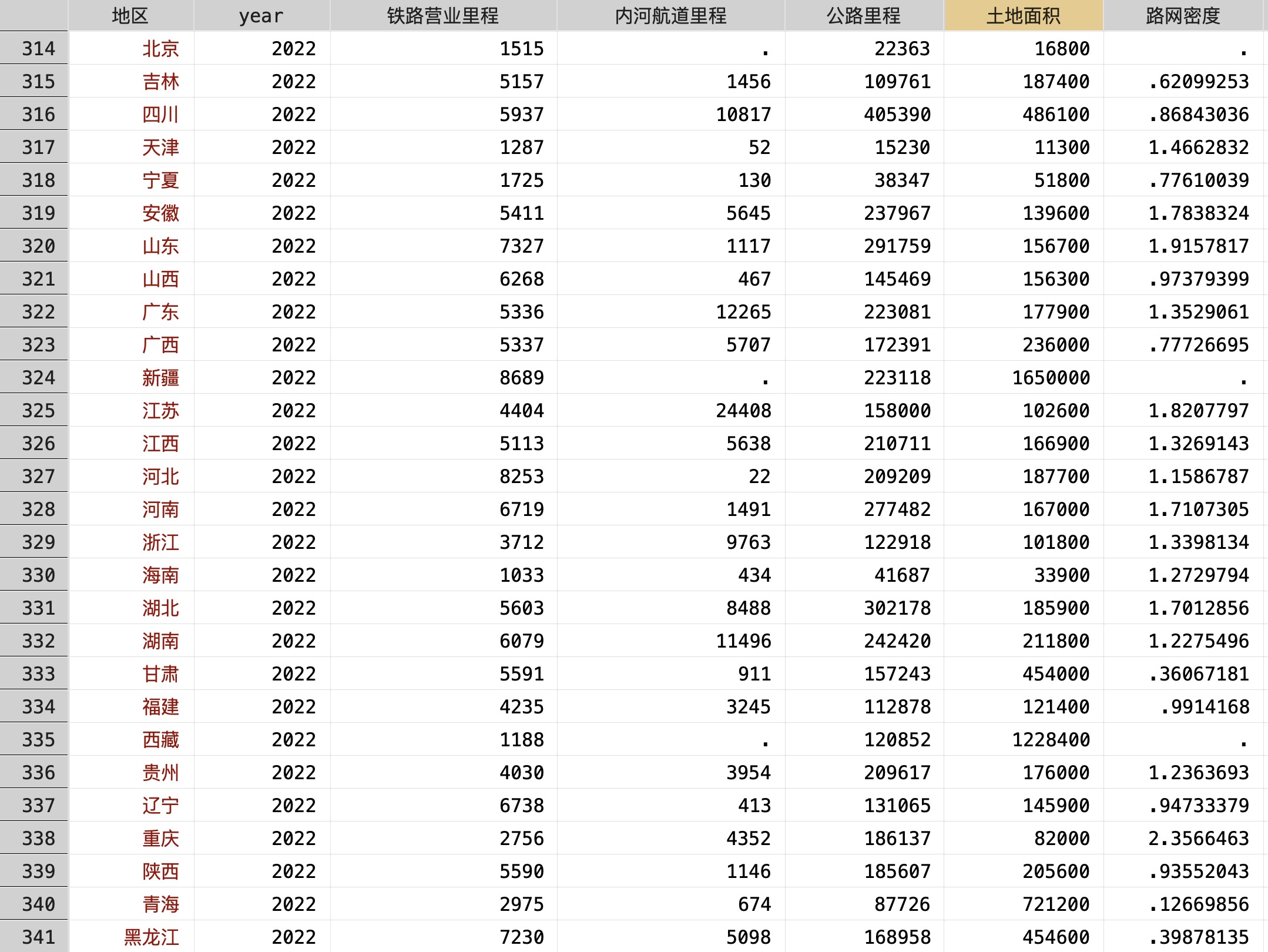Select the 内河航道里程 column header
The image size is (1268, 952).
(670, 16)
